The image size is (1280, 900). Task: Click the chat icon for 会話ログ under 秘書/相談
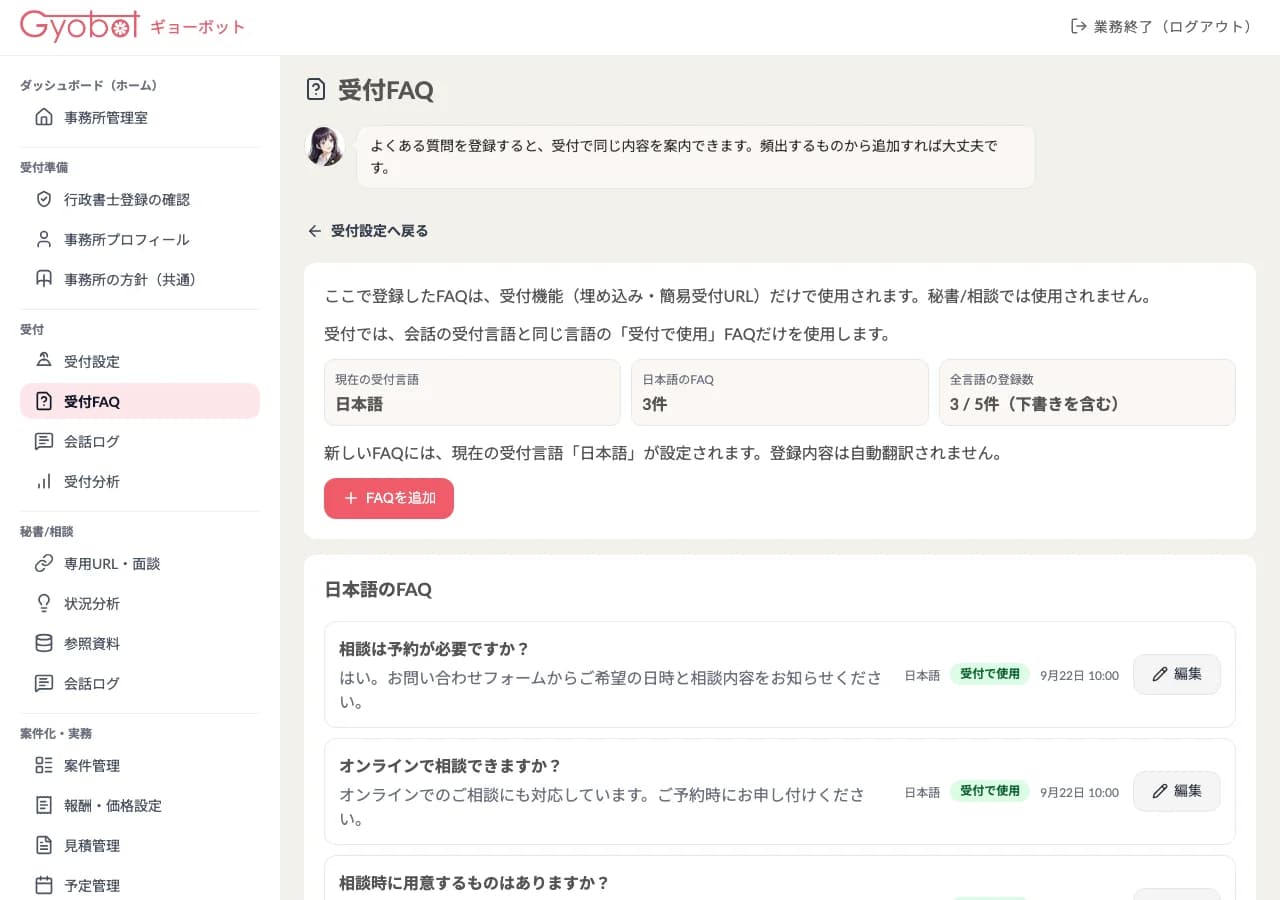click(x=44, y=683)
